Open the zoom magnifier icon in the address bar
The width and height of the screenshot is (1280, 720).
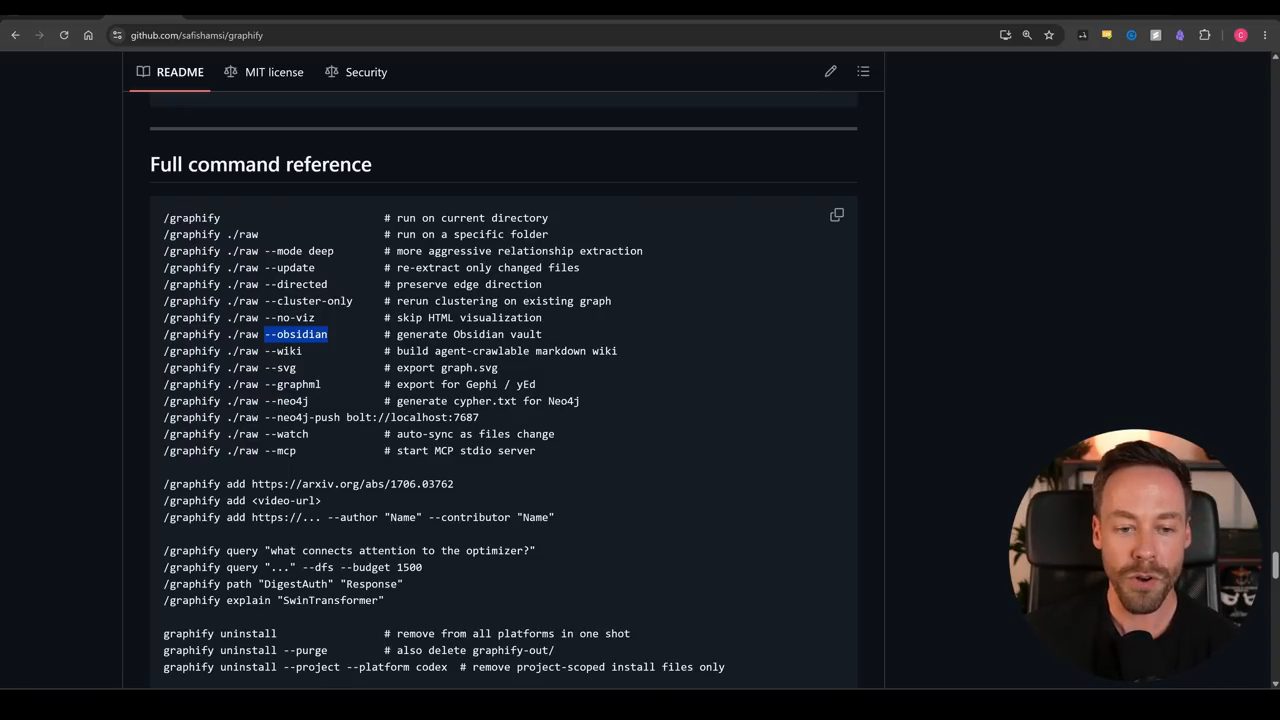1027,35
